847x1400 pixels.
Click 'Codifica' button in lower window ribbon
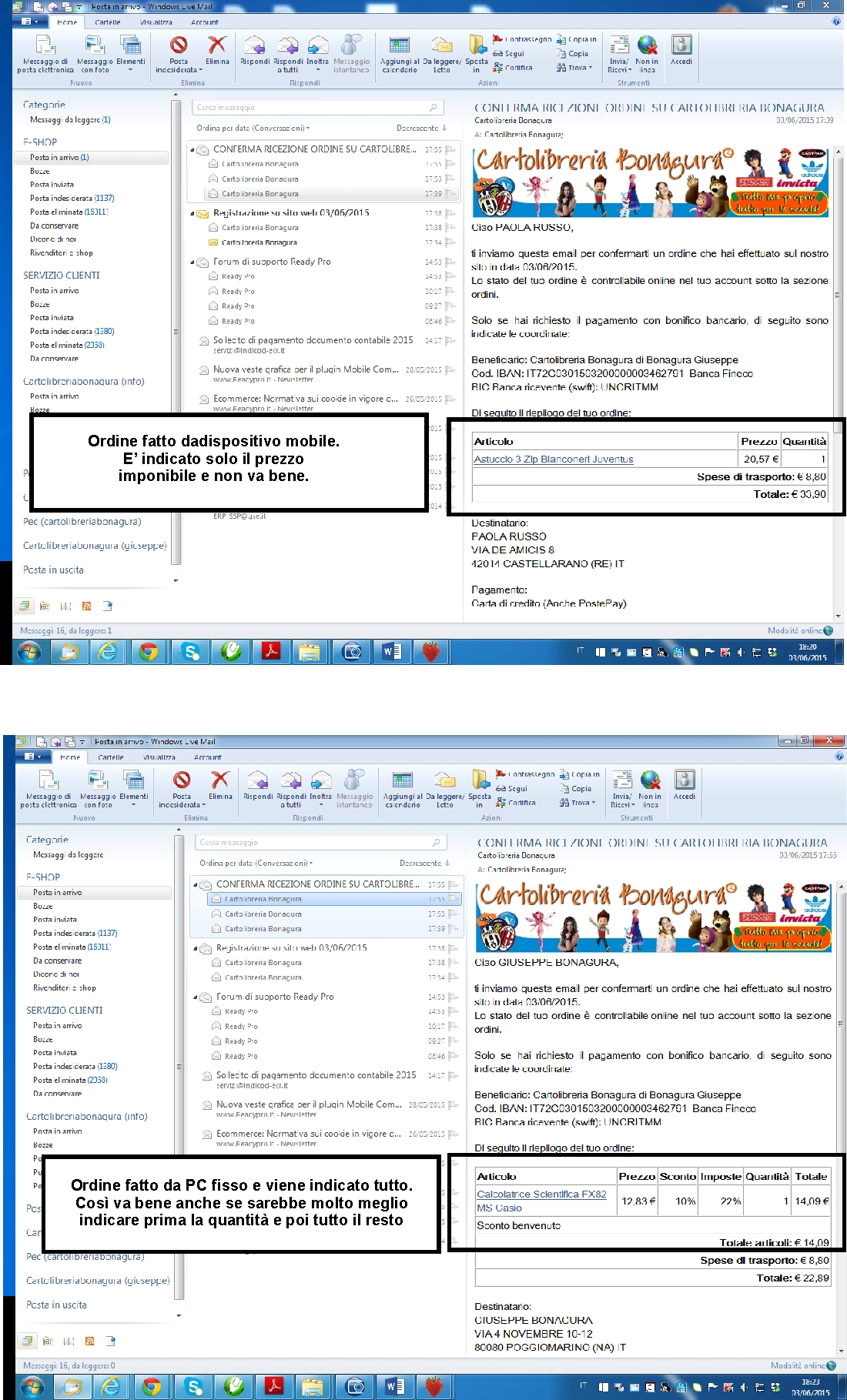tap(516, 803)
